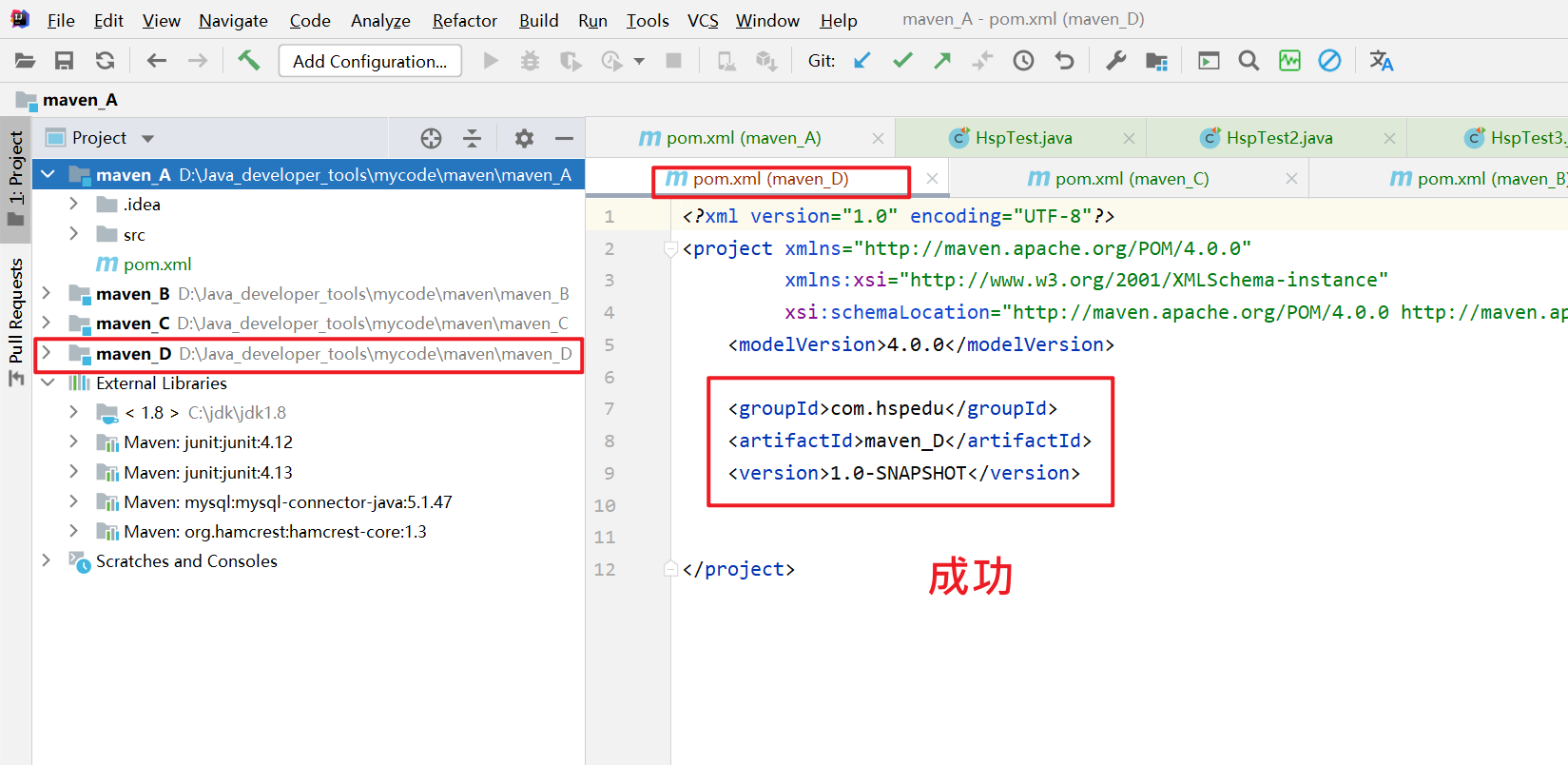Open the Project view dropdown arrow
Image resolution: width=1568 pixels, height=765 pixels.
pyautogui.click(x=147, y=139)
